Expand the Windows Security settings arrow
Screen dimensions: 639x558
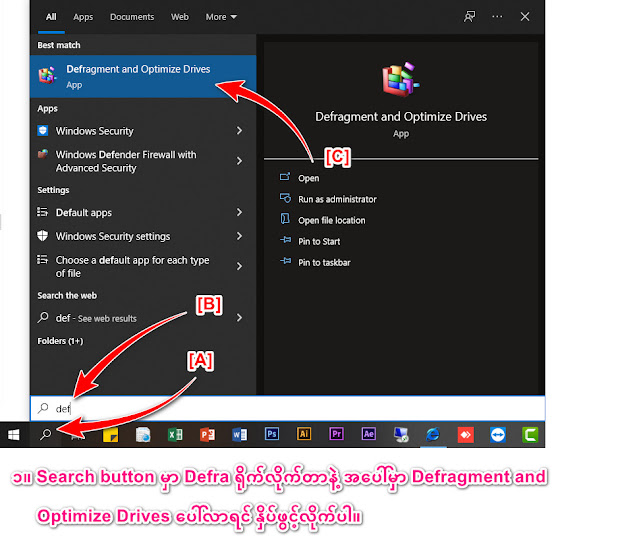pos(239,236)
